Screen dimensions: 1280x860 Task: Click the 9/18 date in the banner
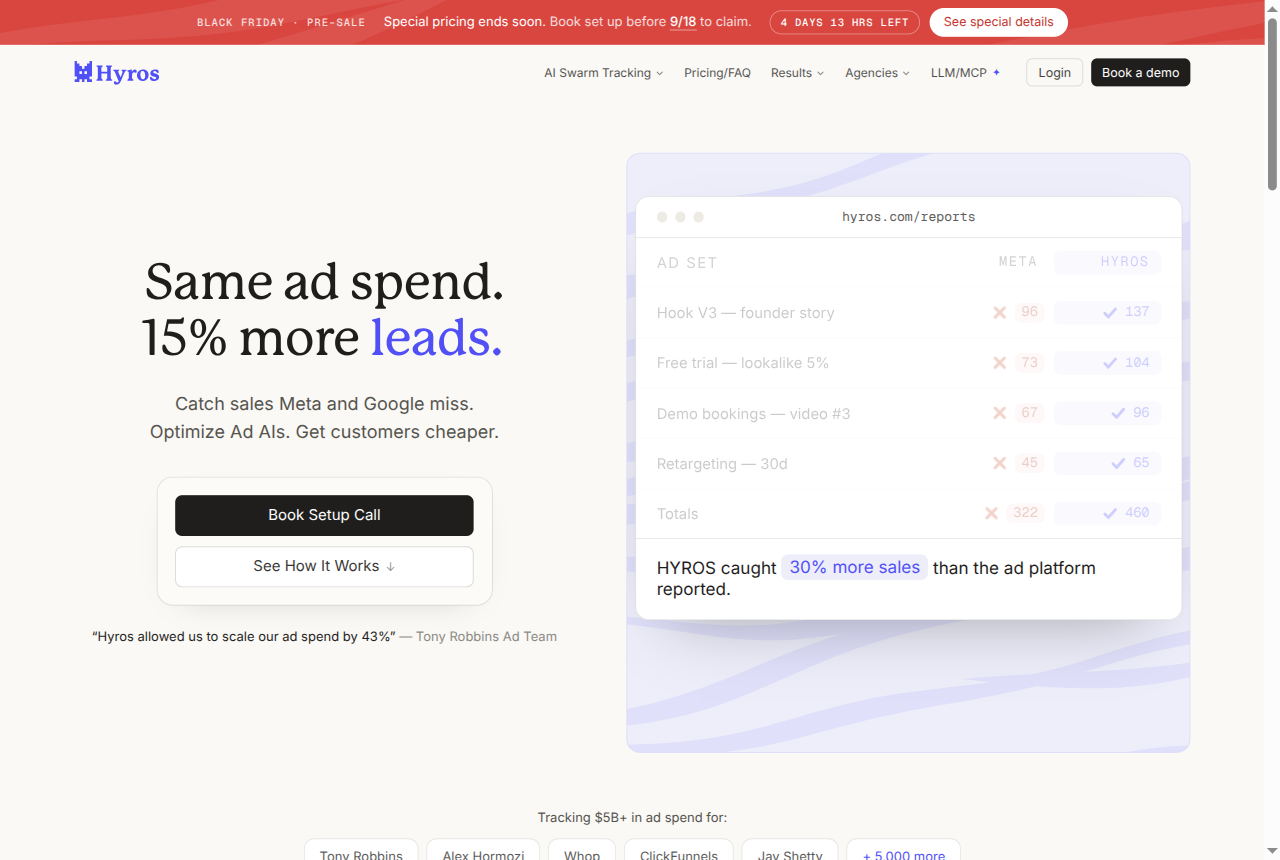(683, 21)
